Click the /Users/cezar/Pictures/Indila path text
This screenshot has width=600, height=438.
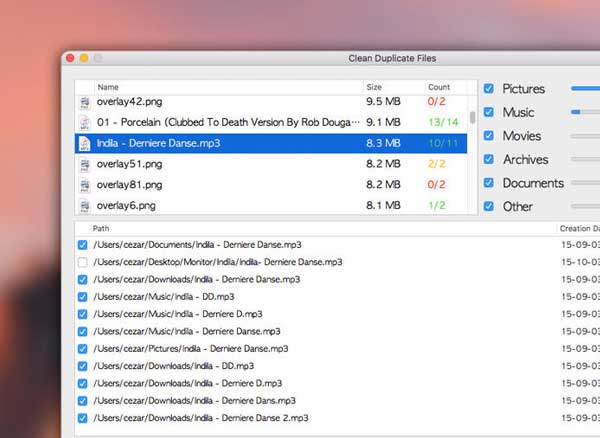pos(191,349)
